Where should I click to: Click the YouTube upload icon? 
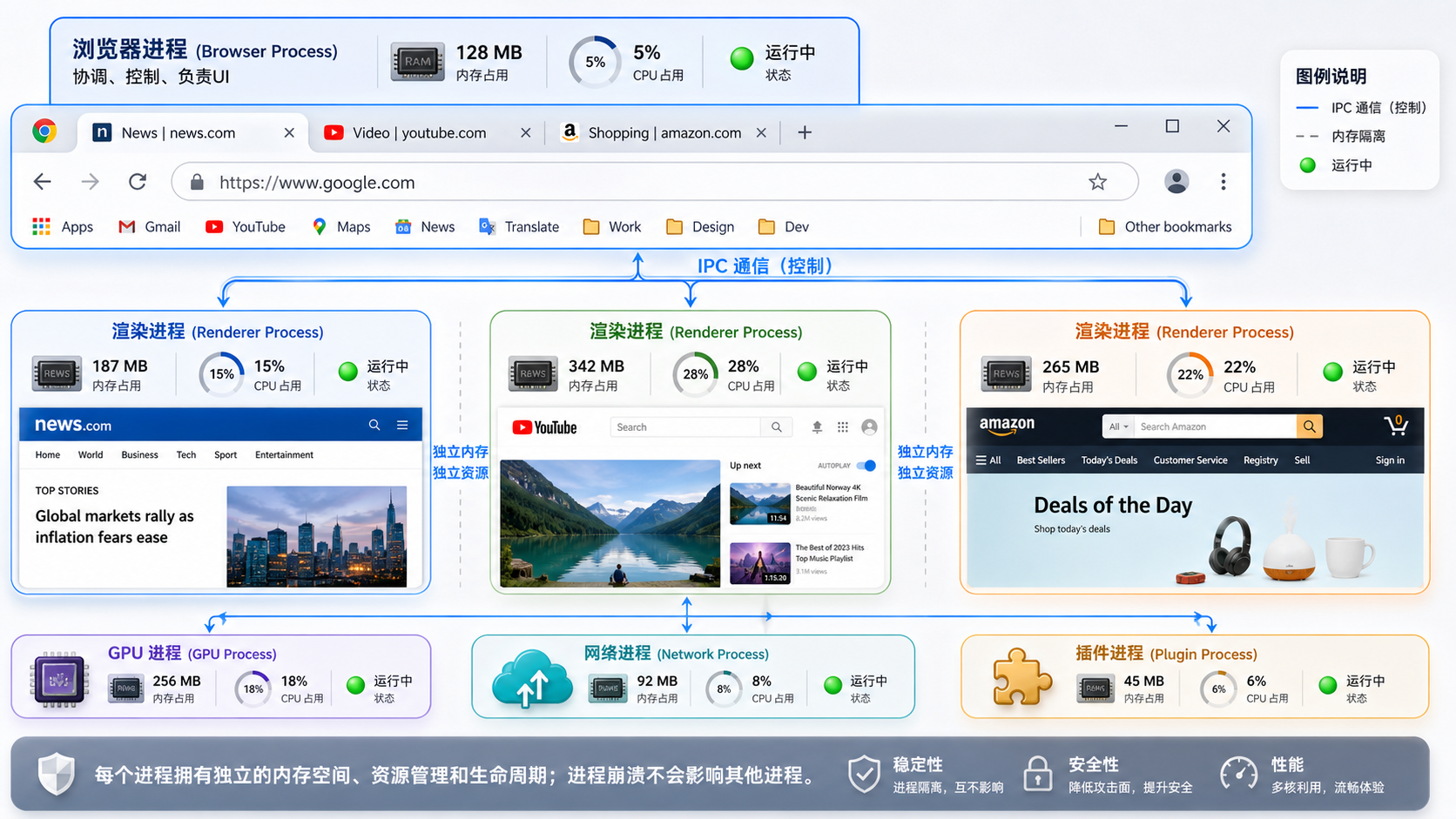pyautogui.click(x=817, y=426)
